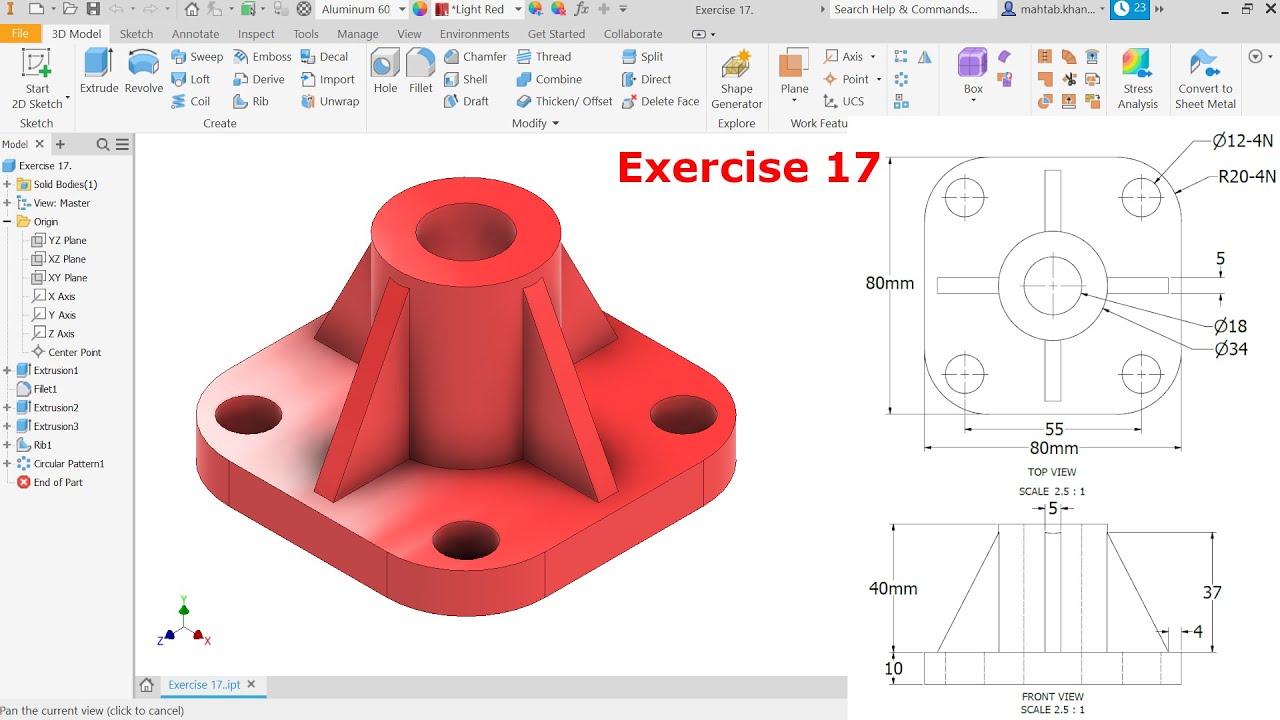
Task: Switch to the Annotate tab
Action: tap(195, 33)
